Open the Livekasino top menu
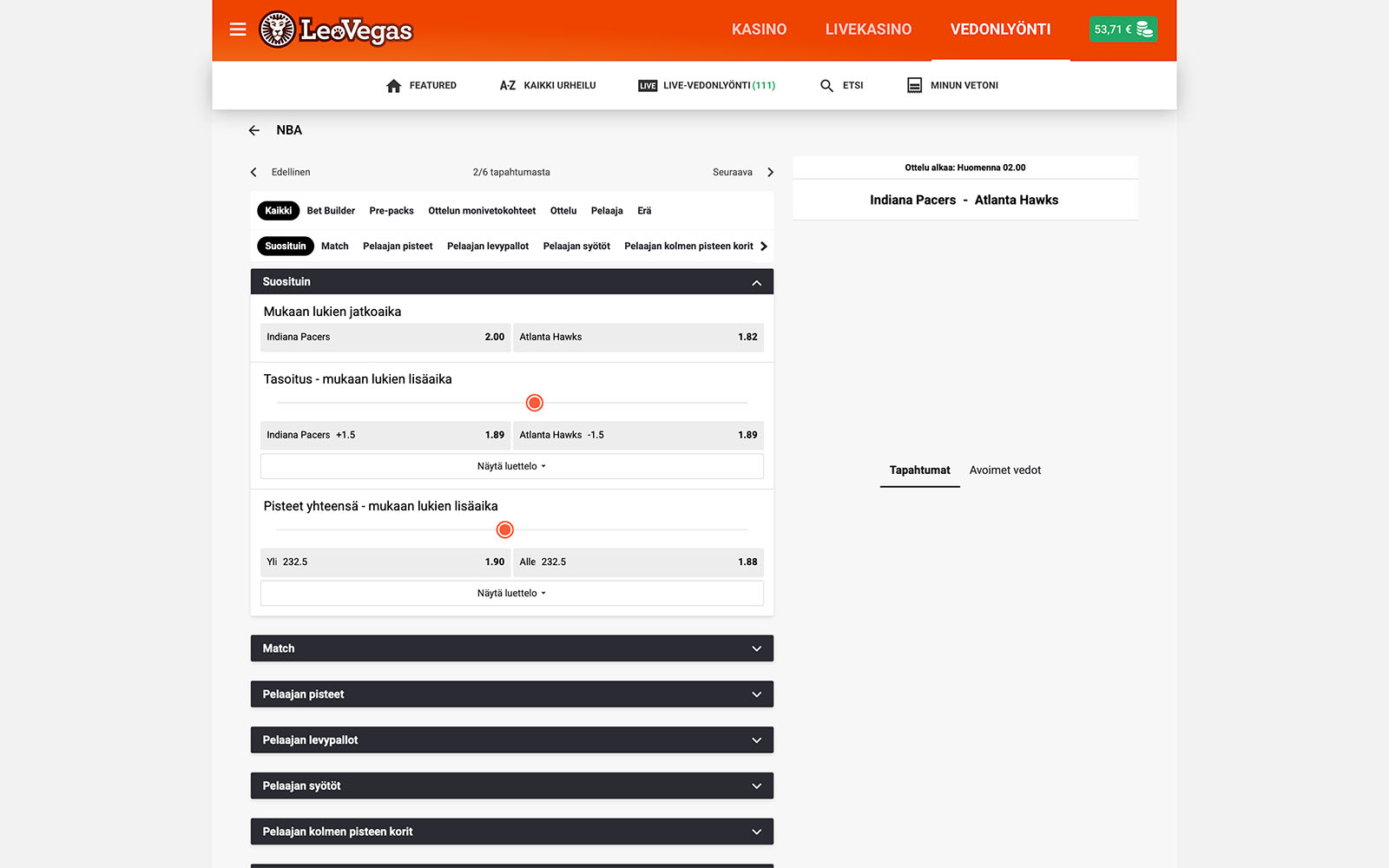The height and width of the screenshot is (868, 1389). click(x=868, y=30)
